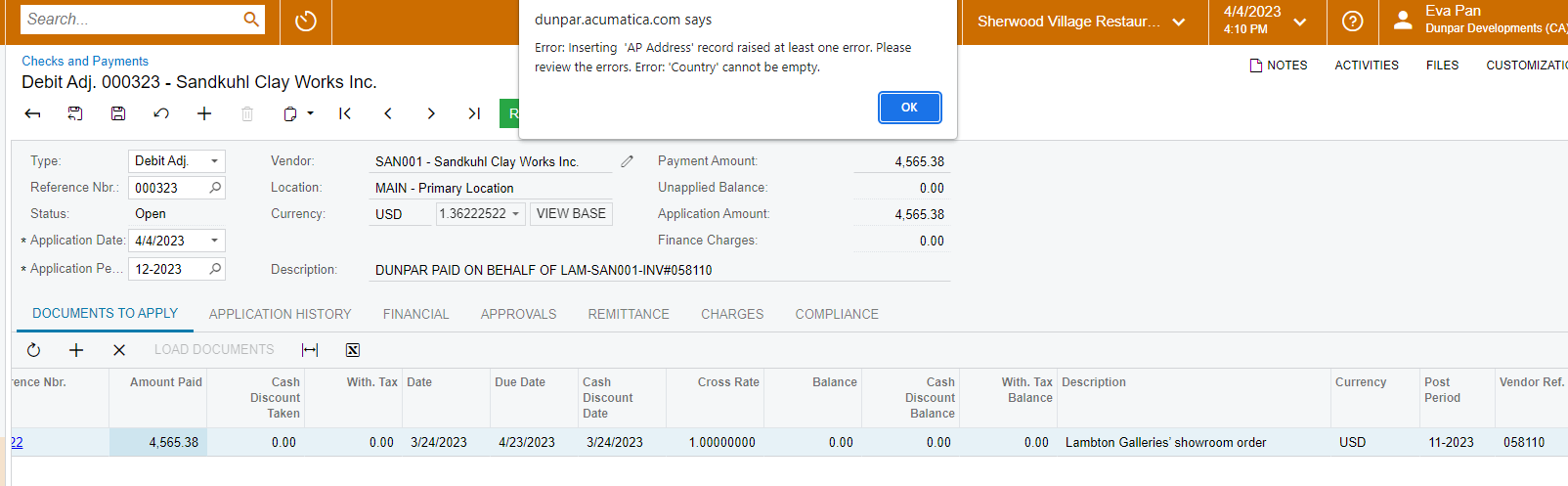Click the LOAD DOCUMENTS button

coord(214,350)
